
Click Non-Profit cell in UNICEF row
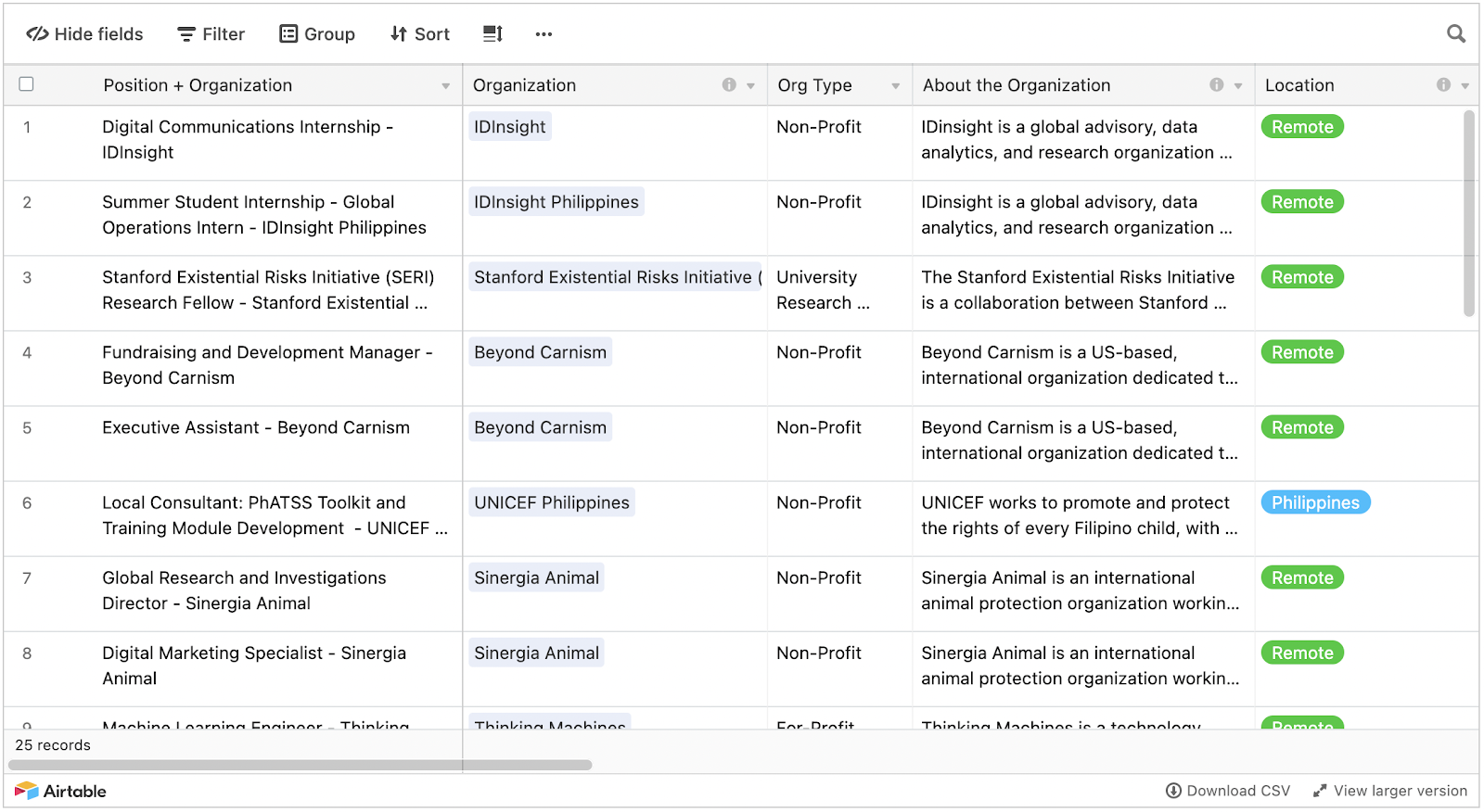(x=840, y=518)
